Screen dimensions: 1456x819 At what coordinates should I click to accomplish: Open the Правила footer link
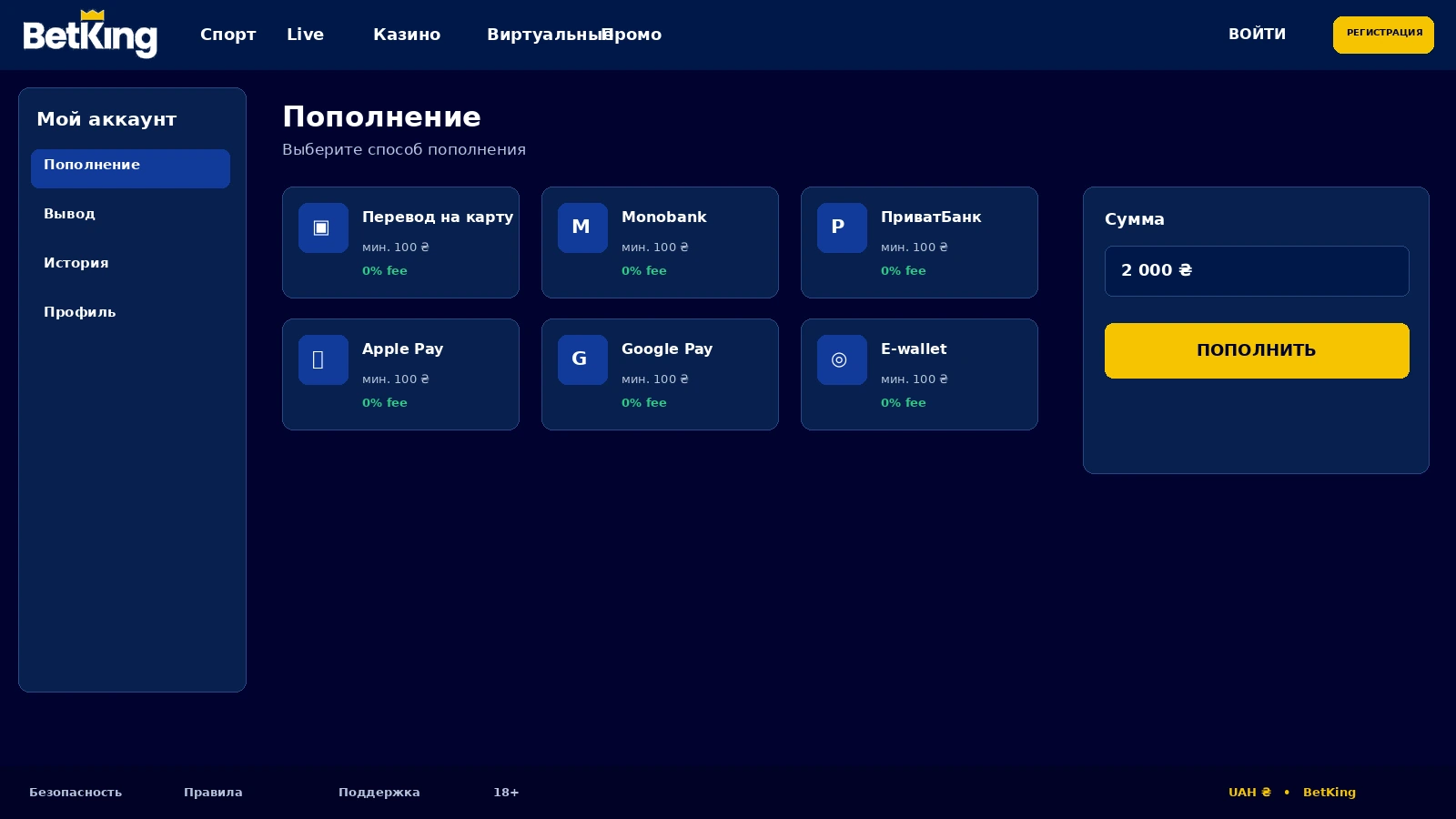click(x=213, y=793)
